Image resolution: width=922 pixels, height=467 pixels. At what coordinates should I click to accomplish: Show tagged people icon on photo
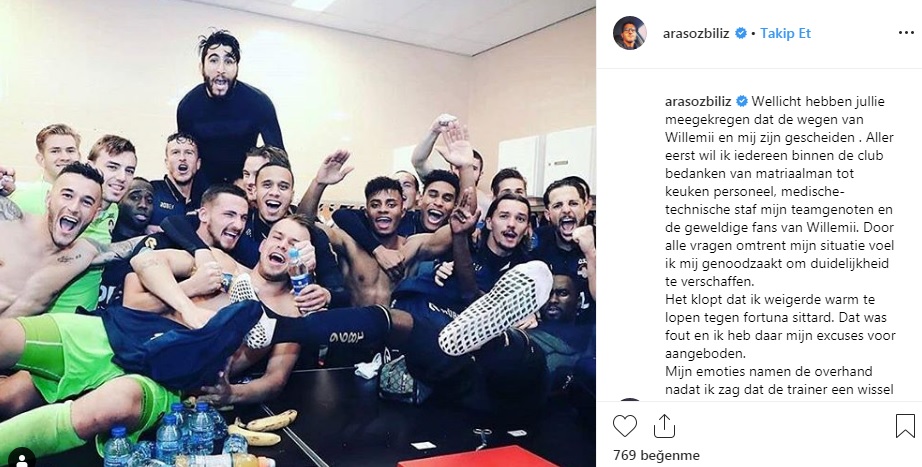22,459
